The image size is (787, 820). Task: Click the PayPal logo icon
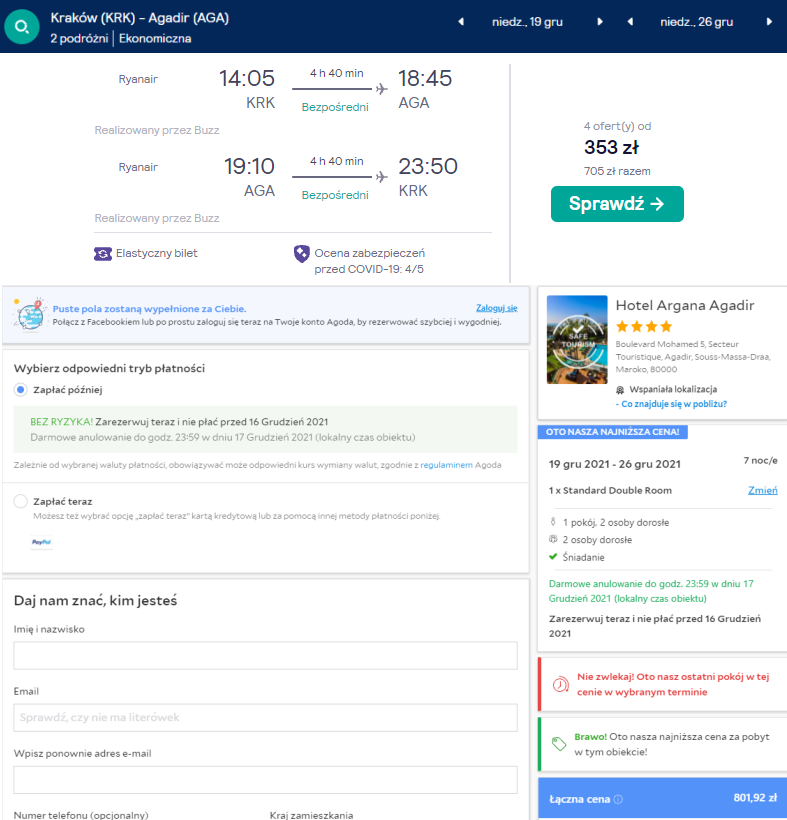tap(41, 542)
